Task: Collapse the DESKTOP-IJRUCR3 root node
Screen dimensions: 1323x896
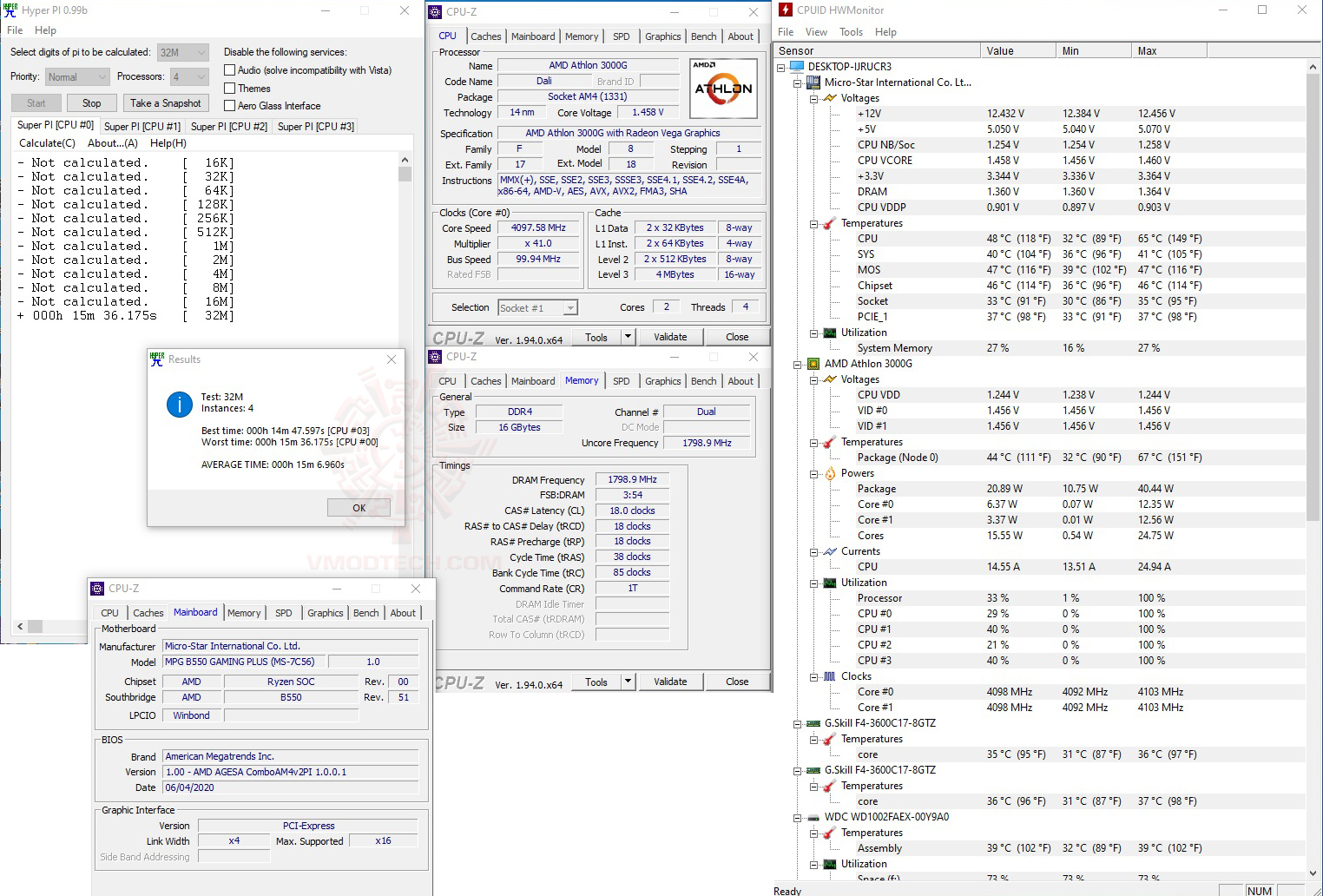Action: 781,67
